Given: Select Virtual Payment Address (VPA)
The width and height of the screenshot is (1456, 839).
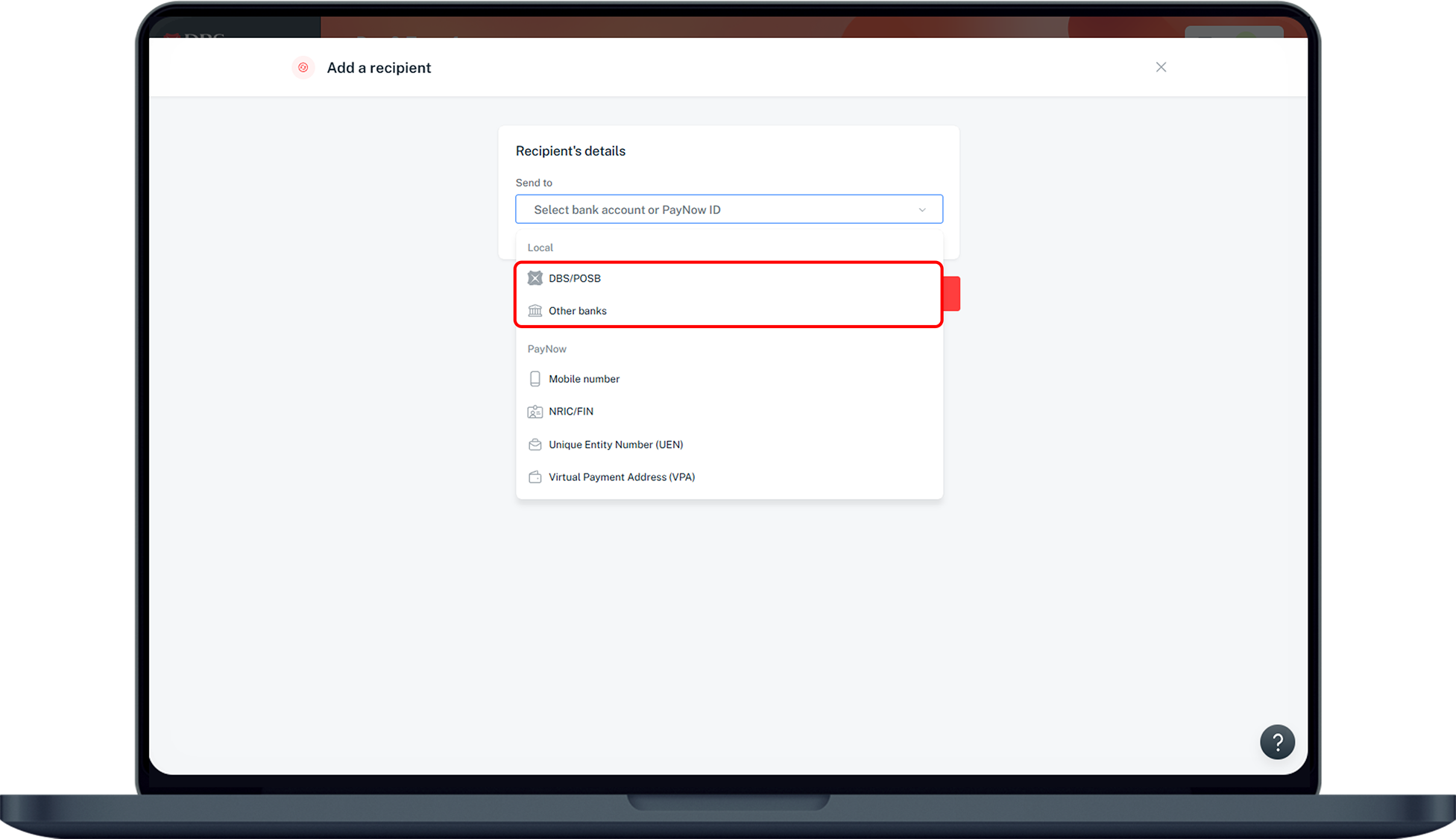Looking at the screenshot, I should click(x=622, y=477).
